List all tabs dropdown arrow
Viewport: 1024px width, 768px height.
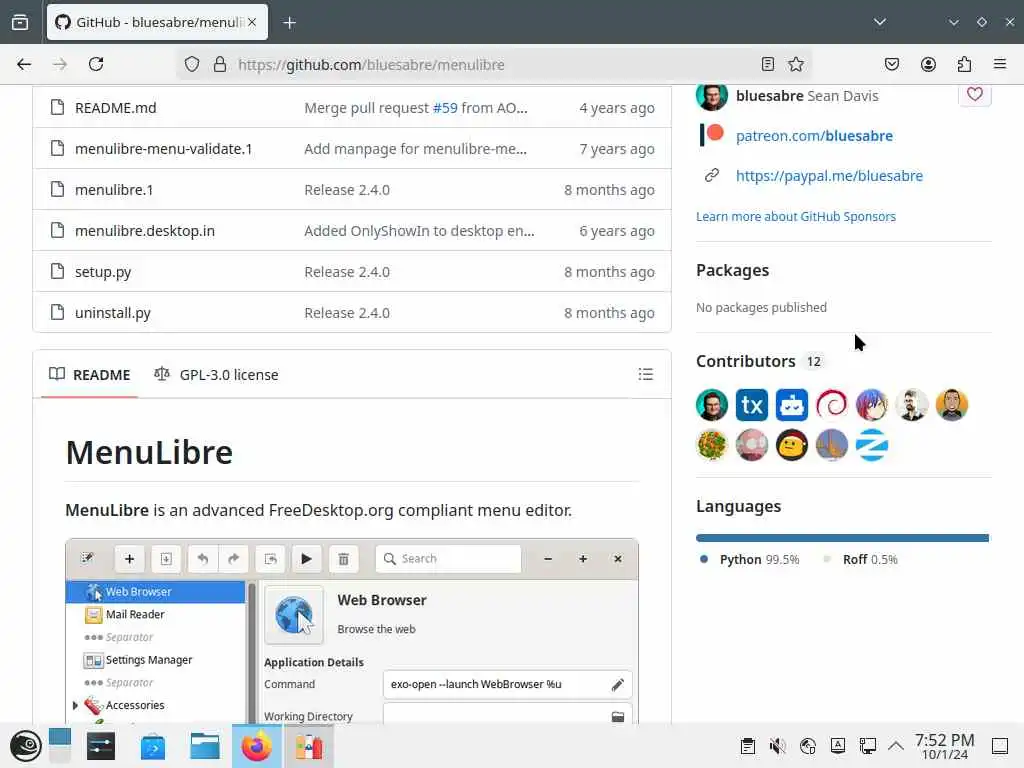880,22
